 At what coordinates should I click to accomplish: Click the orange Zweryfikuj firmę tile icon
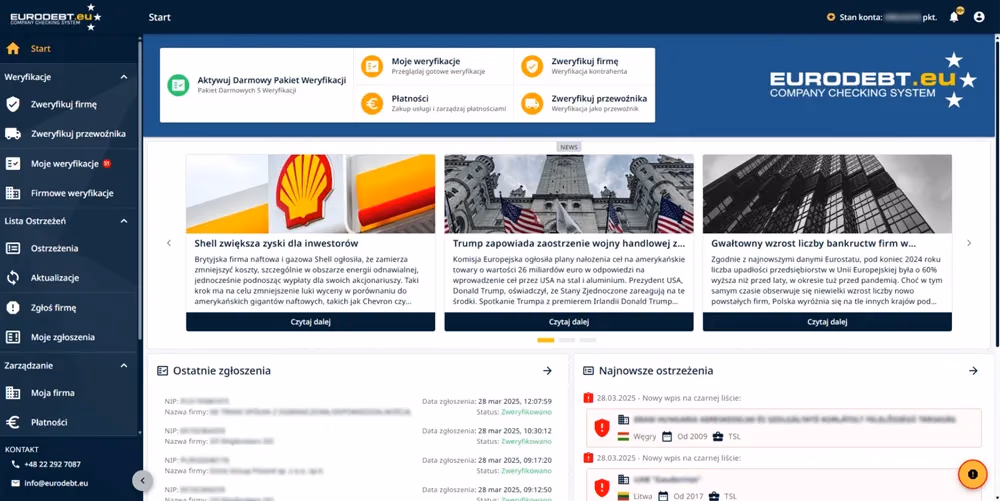(532, 66)
